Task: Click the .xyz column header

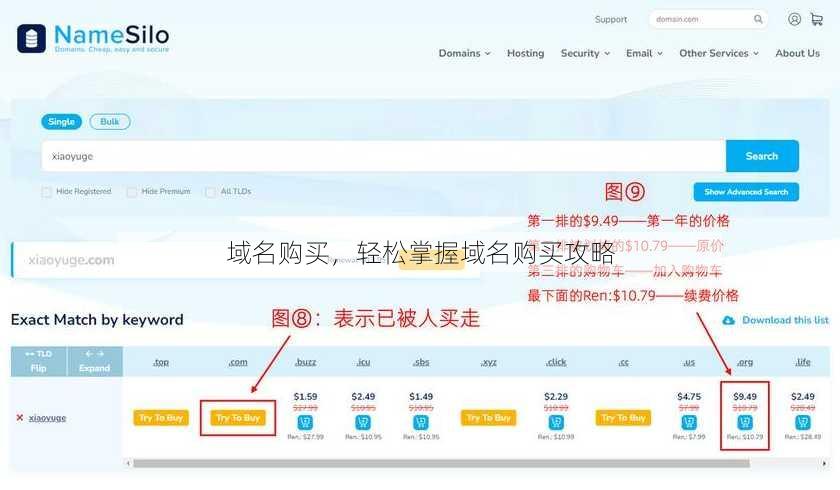Action: [489, 362]
